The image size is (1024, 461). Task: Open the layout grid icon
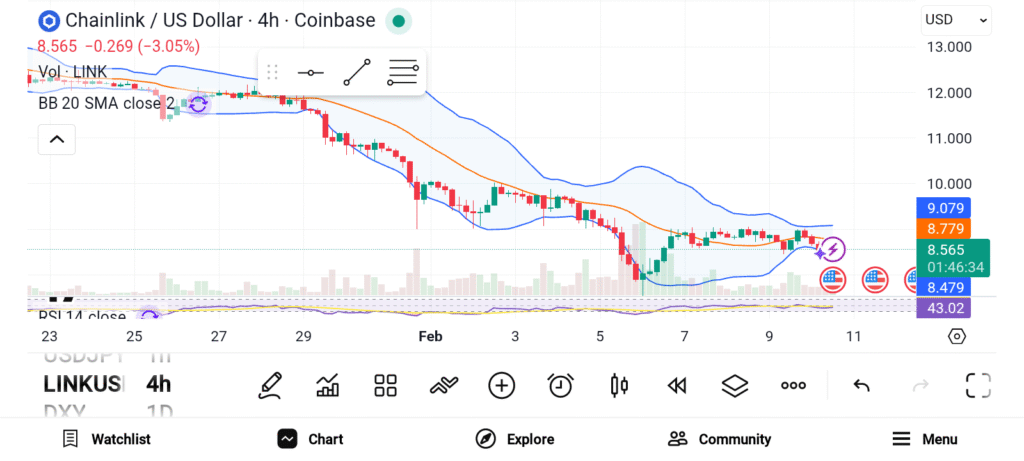coord(386,385)
